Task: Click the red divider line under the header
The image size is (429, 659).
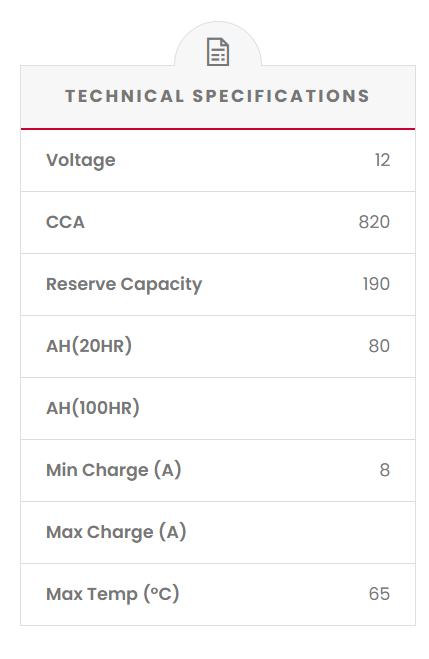Action: (218, 129)
